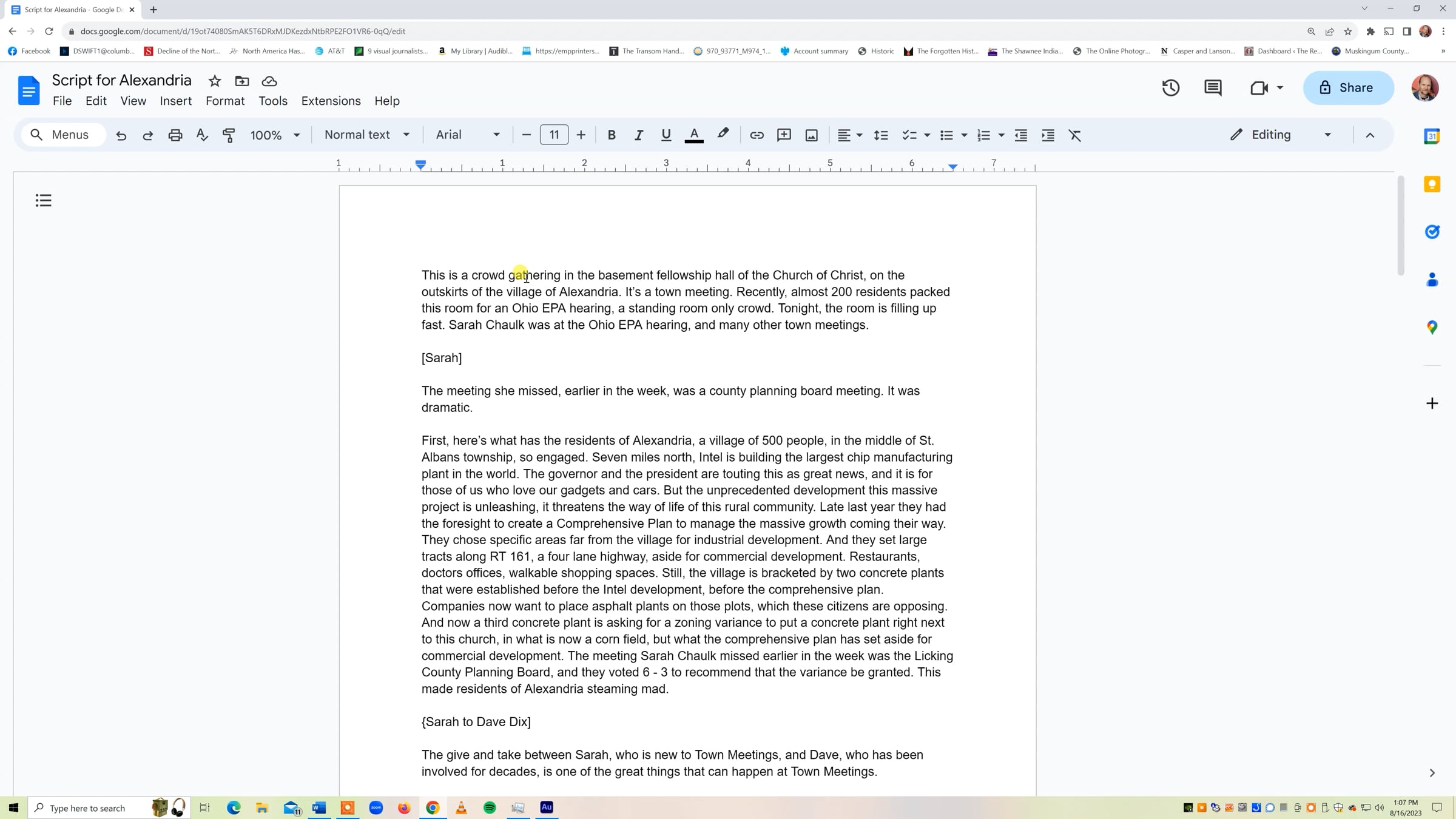Click the clear formatting icon
The image size is (1456, 819).
[x=1074, y=135]
